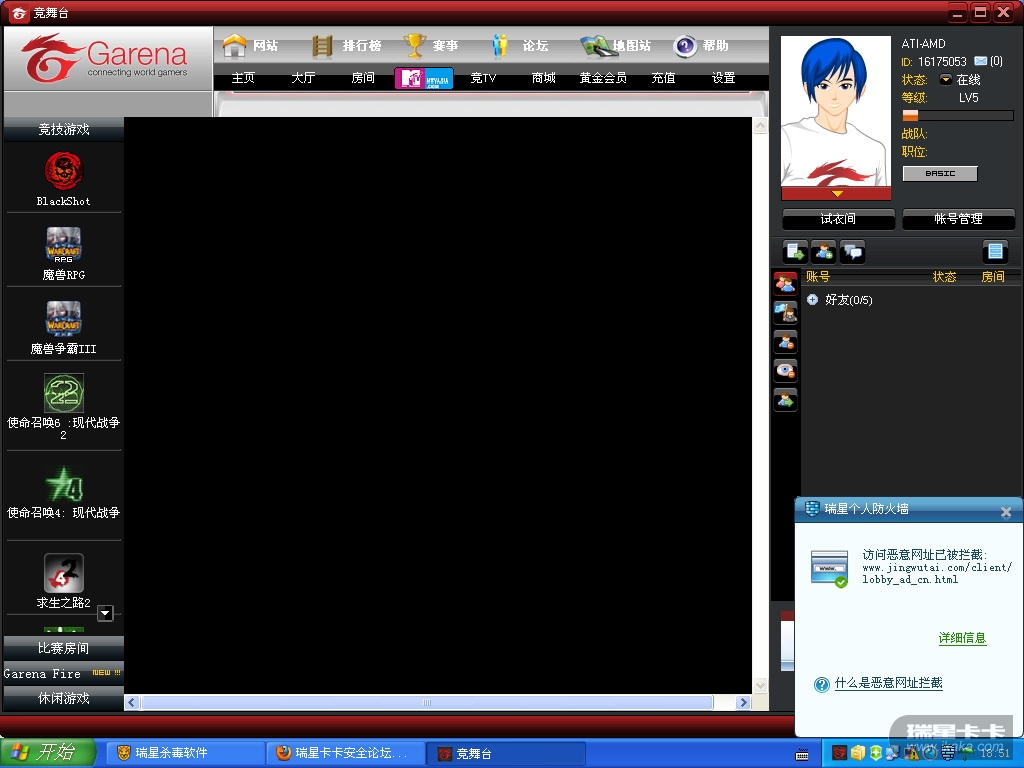The height and width of the screenshot is (768, 1024).
Task: Expand the 竞技游戏 section
Action: [x=63, y=129]
